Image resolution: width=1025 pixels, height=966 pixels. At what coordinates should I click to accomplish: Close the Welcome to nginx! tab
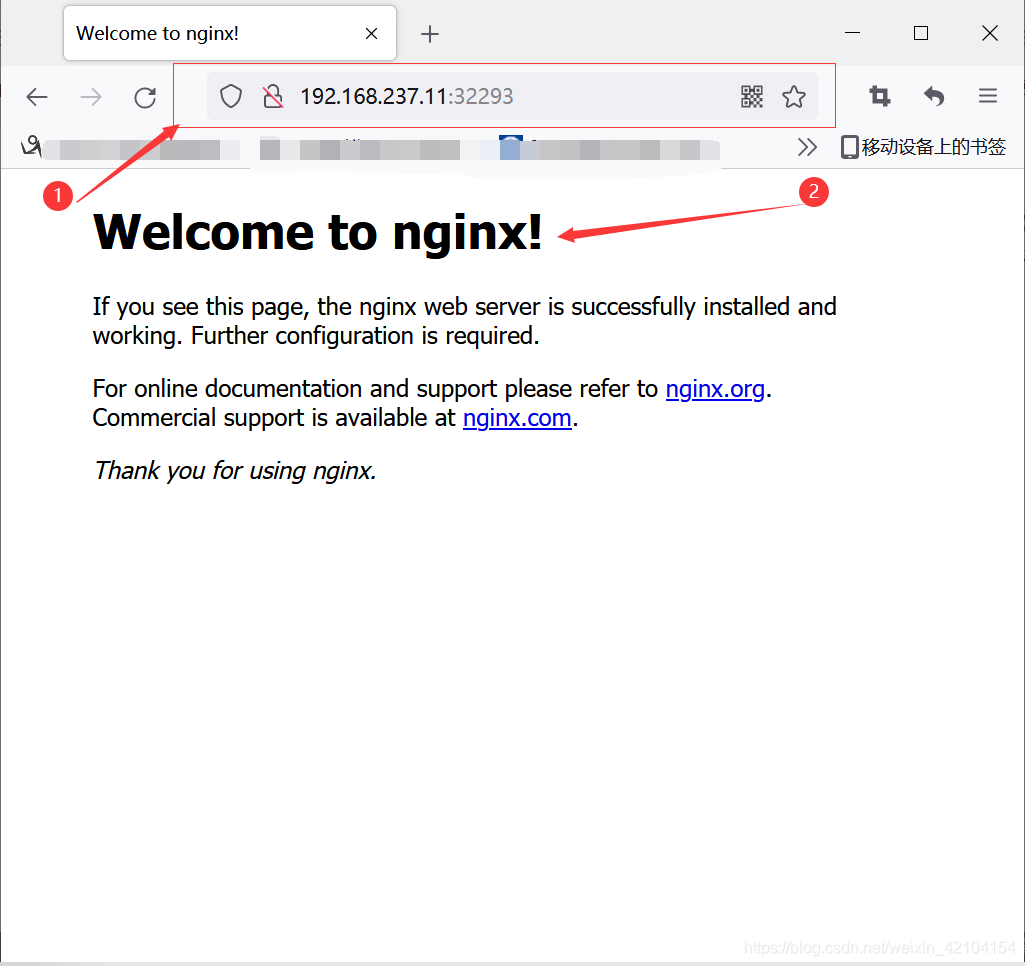(x=371, y=33)
